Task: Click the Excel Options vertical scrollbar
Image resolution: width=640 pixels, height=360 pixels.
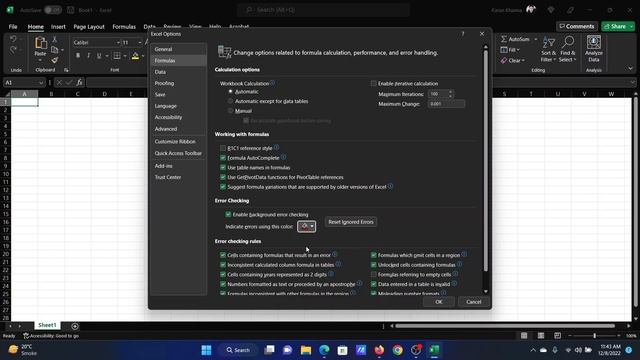Action: click(485, 161)
